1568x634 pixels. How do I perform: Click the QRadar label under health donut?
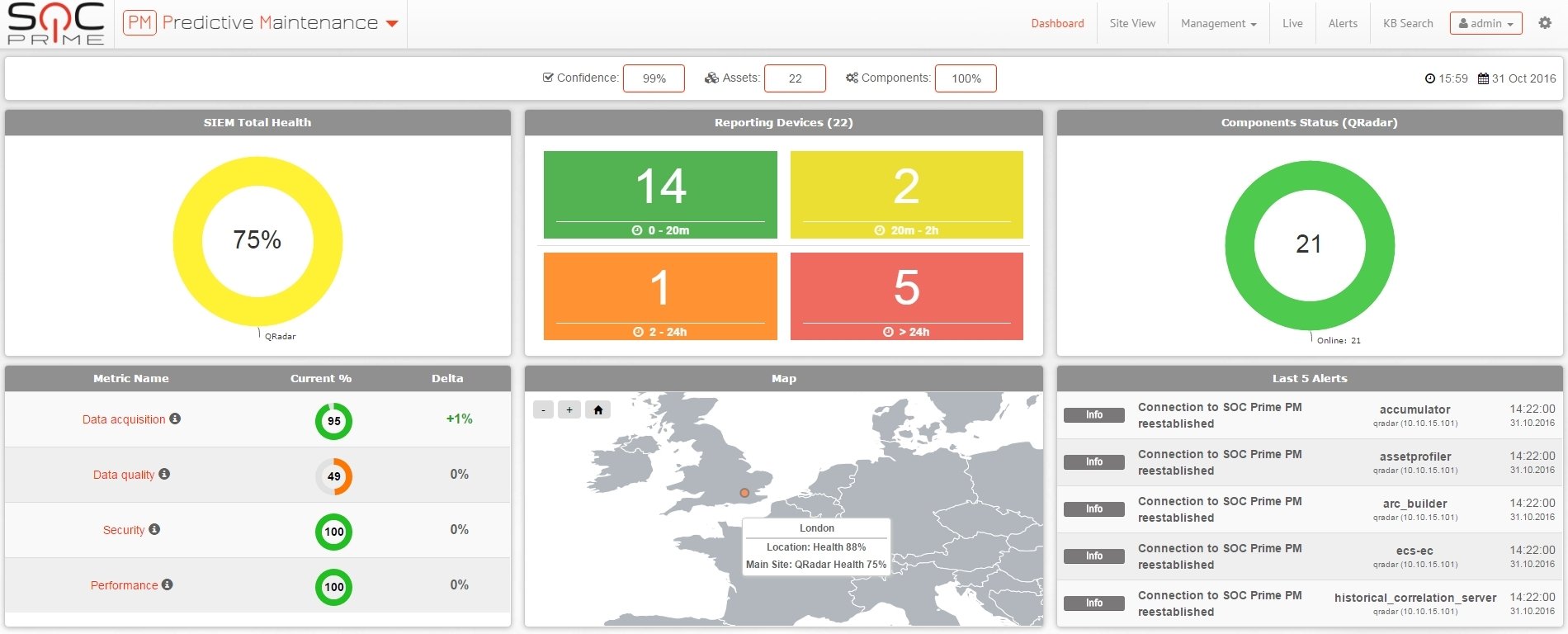280,336
